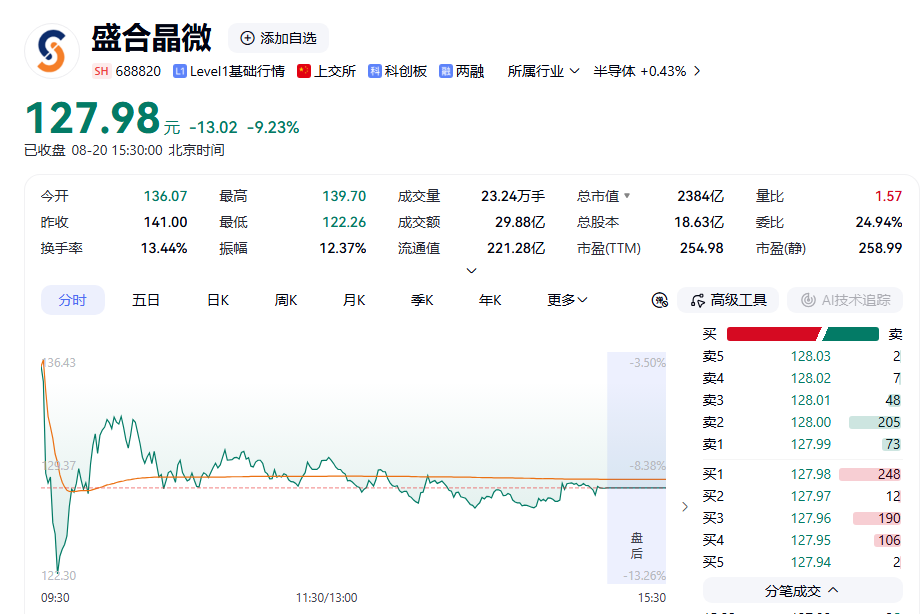Click the 量比 value 1.57
The width and height of the screenshot is (924, 614).
888,196
